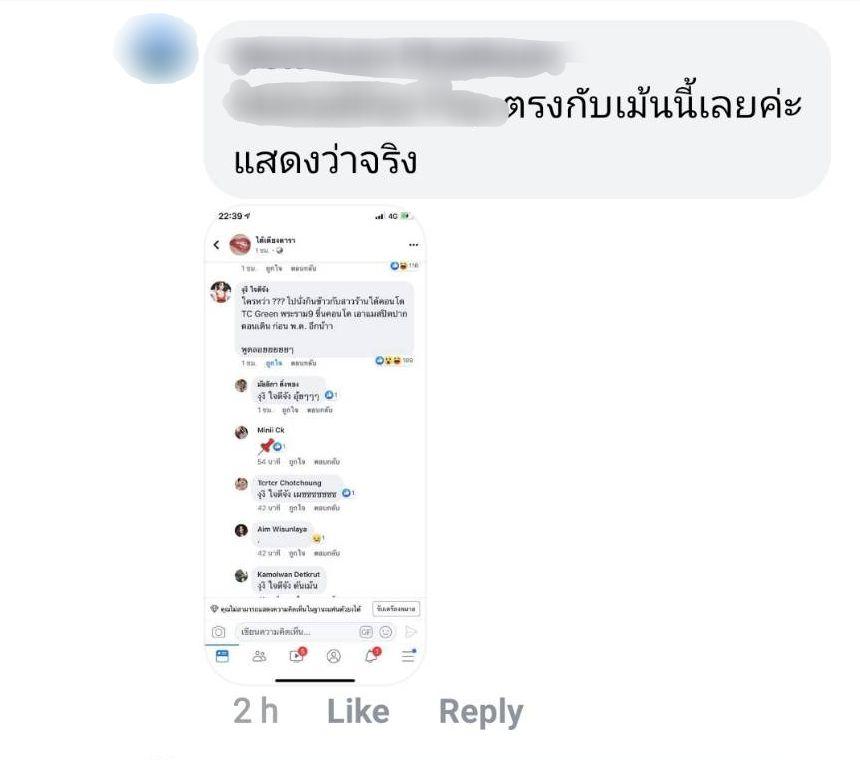The height and width of the screenshot is (760, 860).
Task: Tap the send arrow icon
Action: click(x=411, y=632)
